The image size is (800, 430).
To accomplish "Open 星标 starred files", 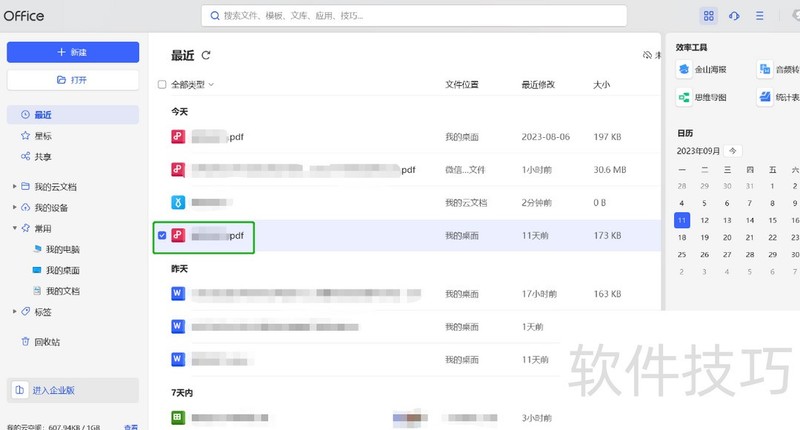I will (43, 136).
